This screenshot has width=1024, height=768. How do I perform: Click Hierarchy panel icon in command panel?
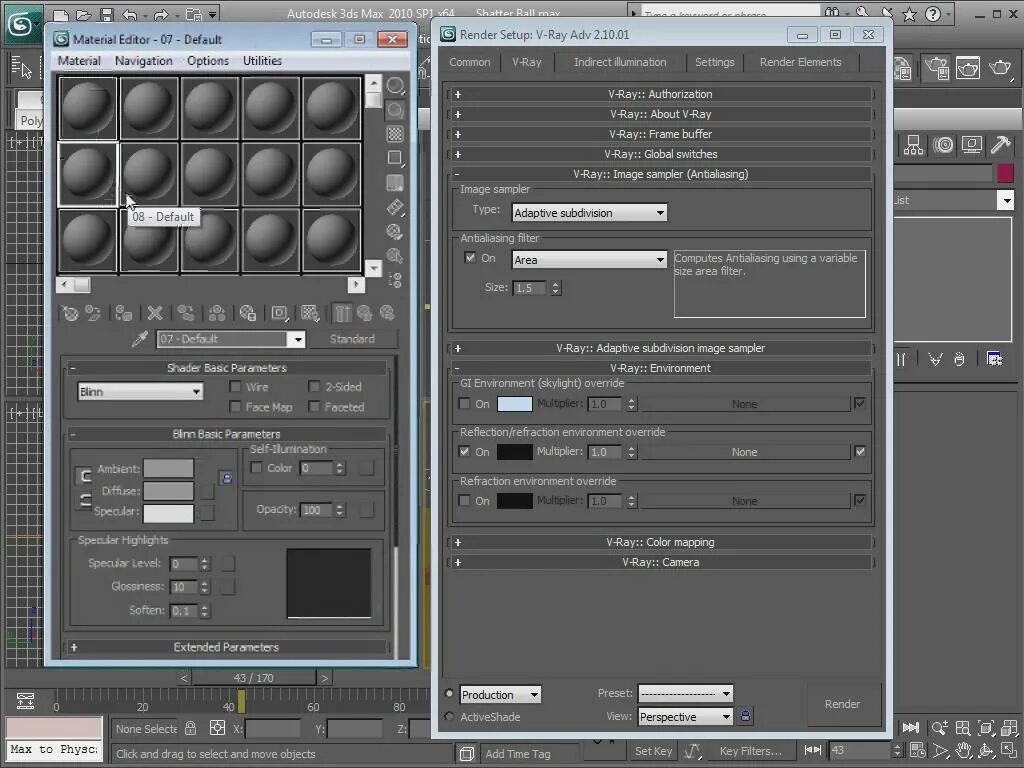913,145
